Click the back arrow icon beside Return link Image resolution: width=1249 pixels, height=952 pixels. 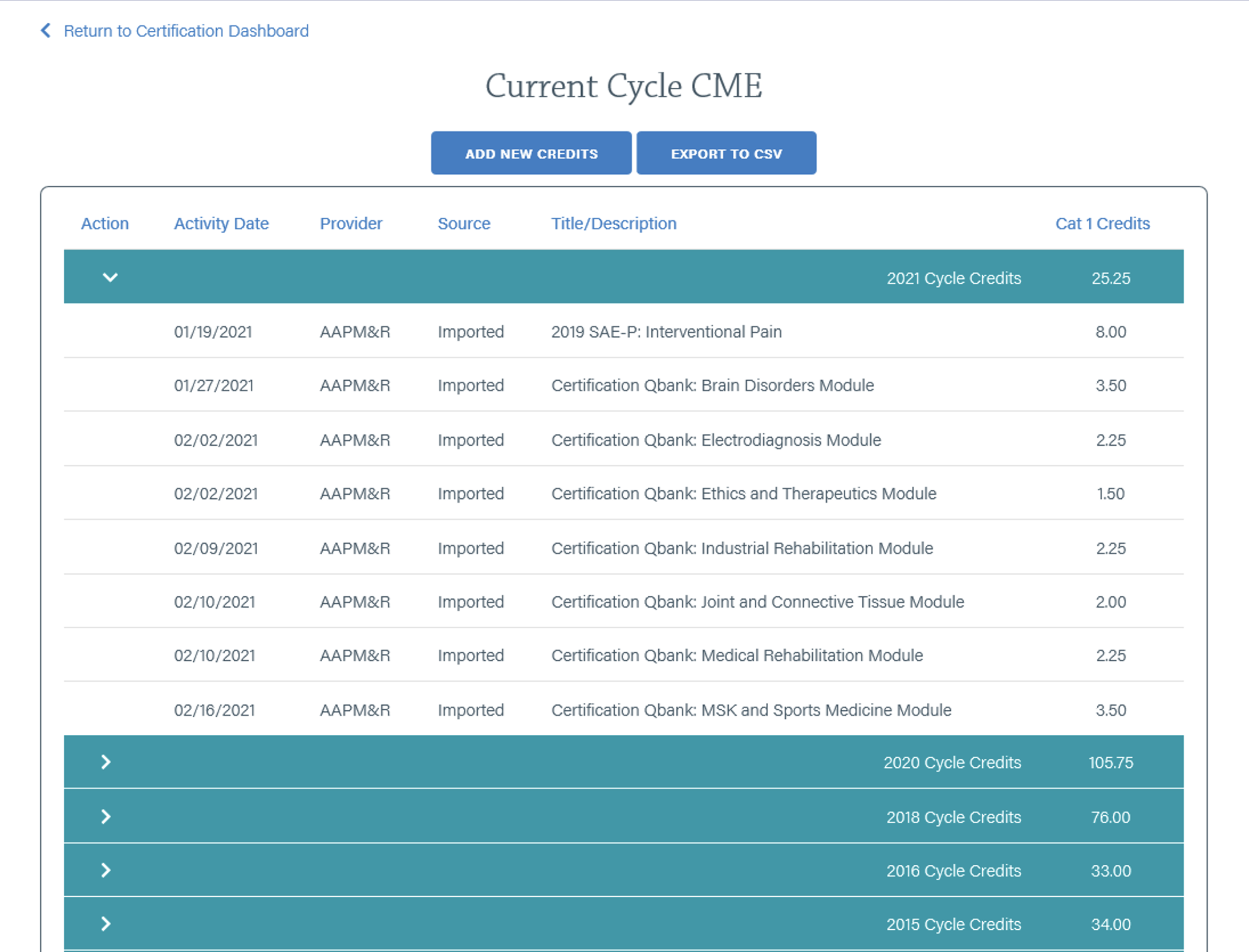point(46,30)
